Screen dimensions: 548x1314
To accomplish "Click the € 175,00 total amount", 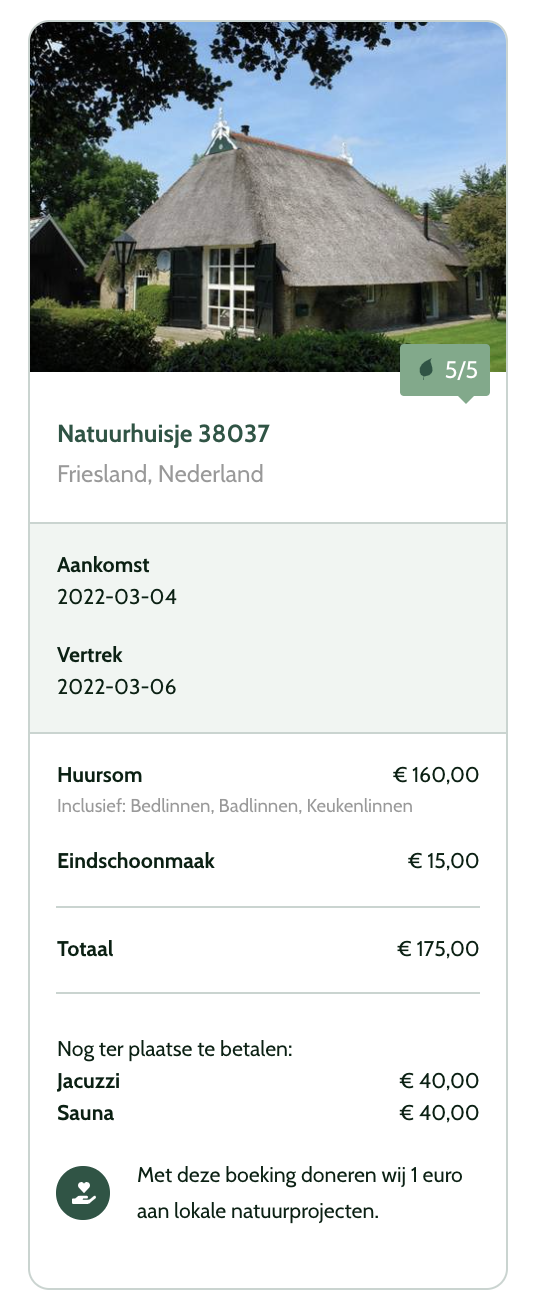I will point(438,949).
